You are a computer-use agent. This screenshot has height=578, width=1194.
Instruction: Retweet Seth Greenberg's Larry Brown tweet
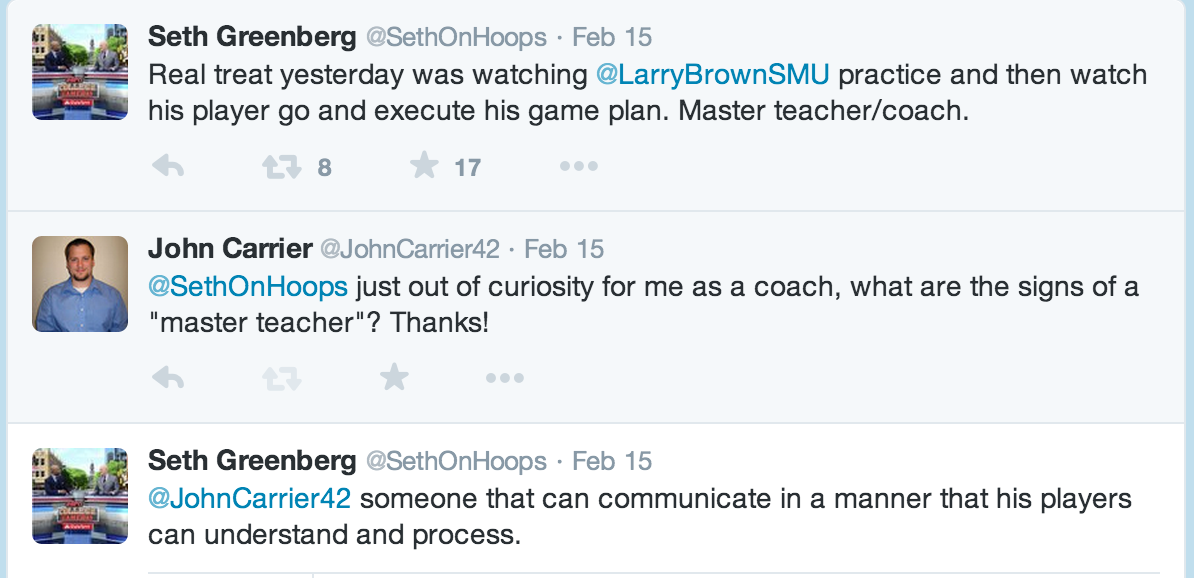(282, 167)
